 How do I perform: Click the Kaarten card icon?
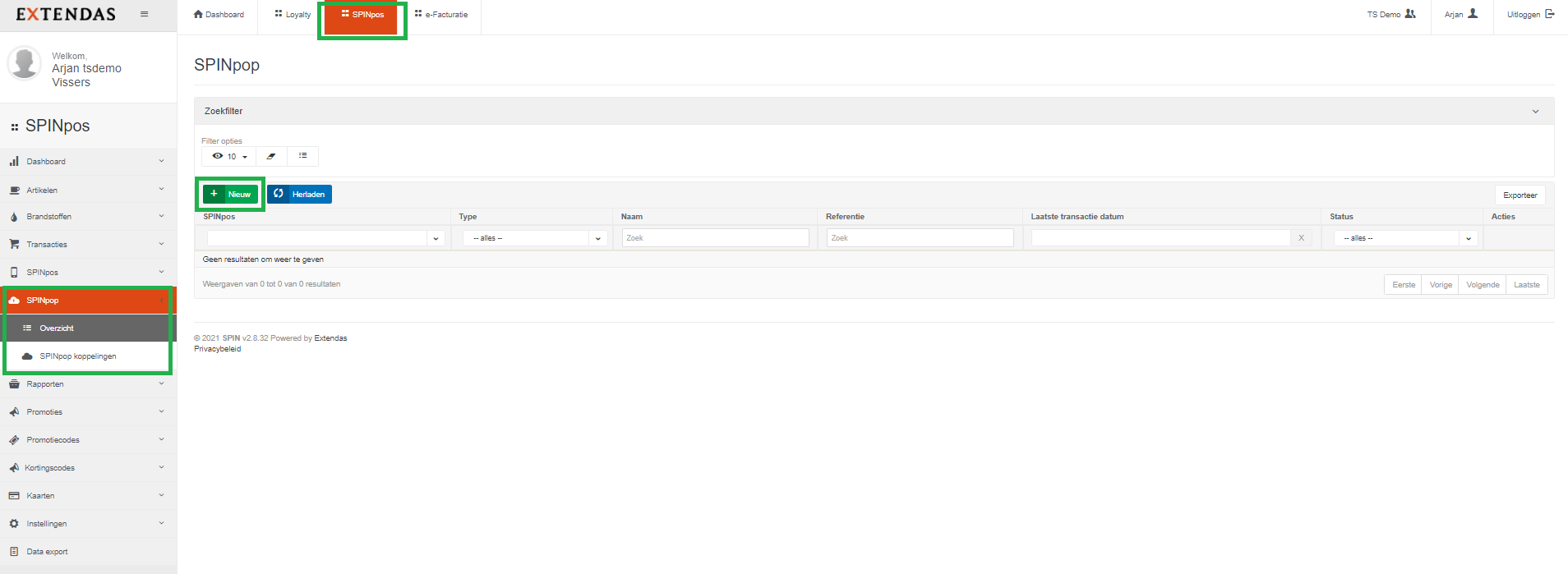tap(14, 496)
